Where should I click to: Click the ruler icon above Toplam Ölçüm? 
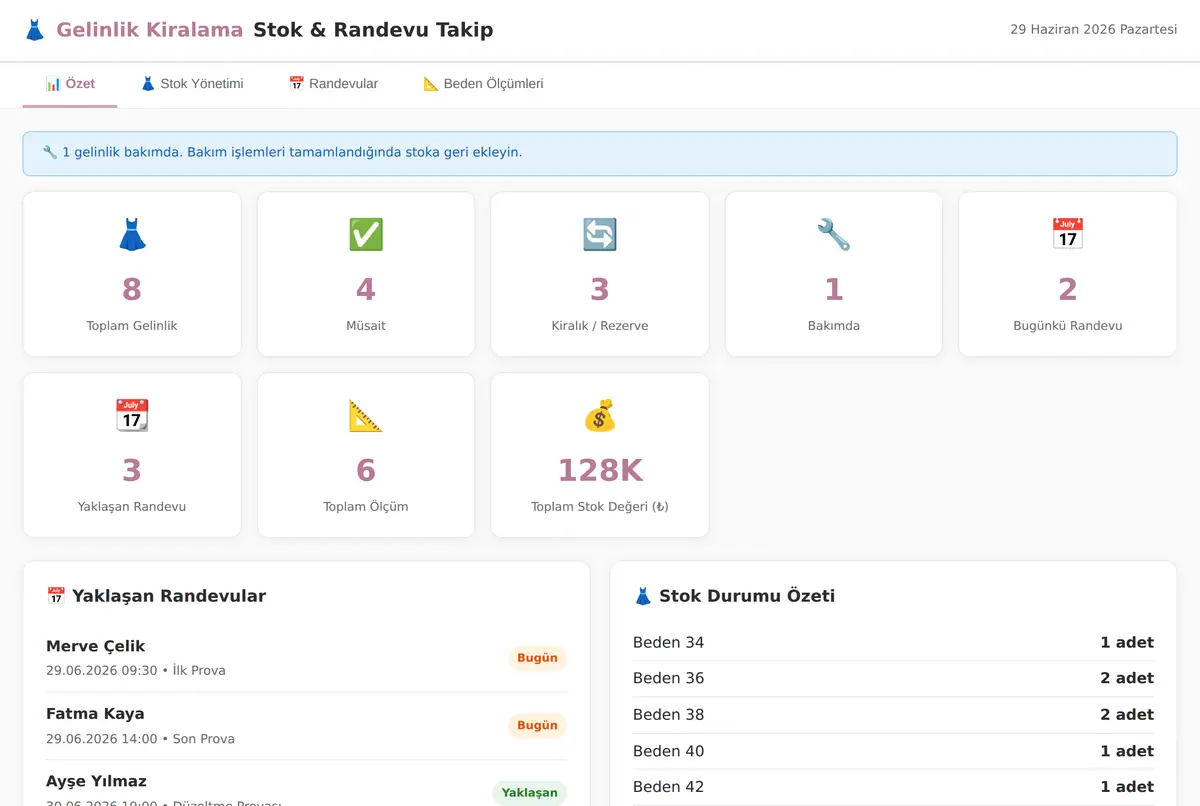(366, 416)
